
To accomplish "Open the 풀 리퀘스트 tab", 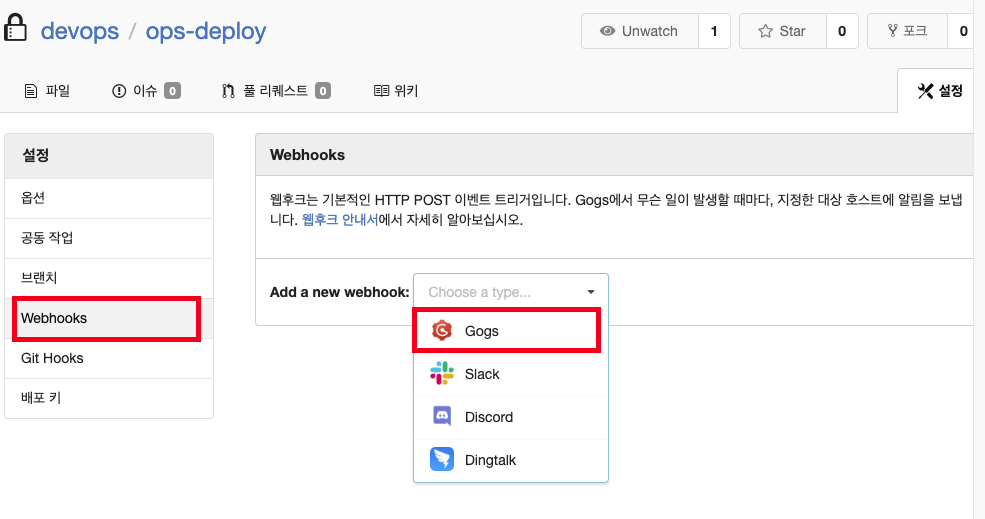I will 276,91.
